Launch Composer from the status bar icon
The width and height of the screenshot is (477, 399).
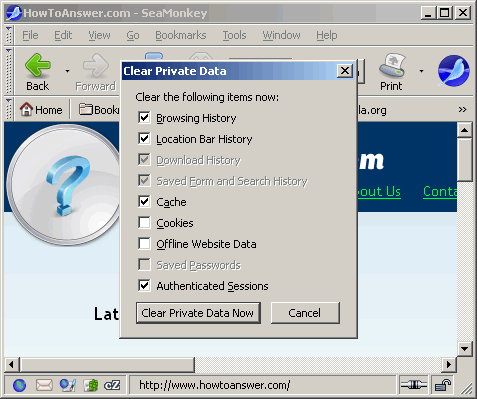coord(68,385)
